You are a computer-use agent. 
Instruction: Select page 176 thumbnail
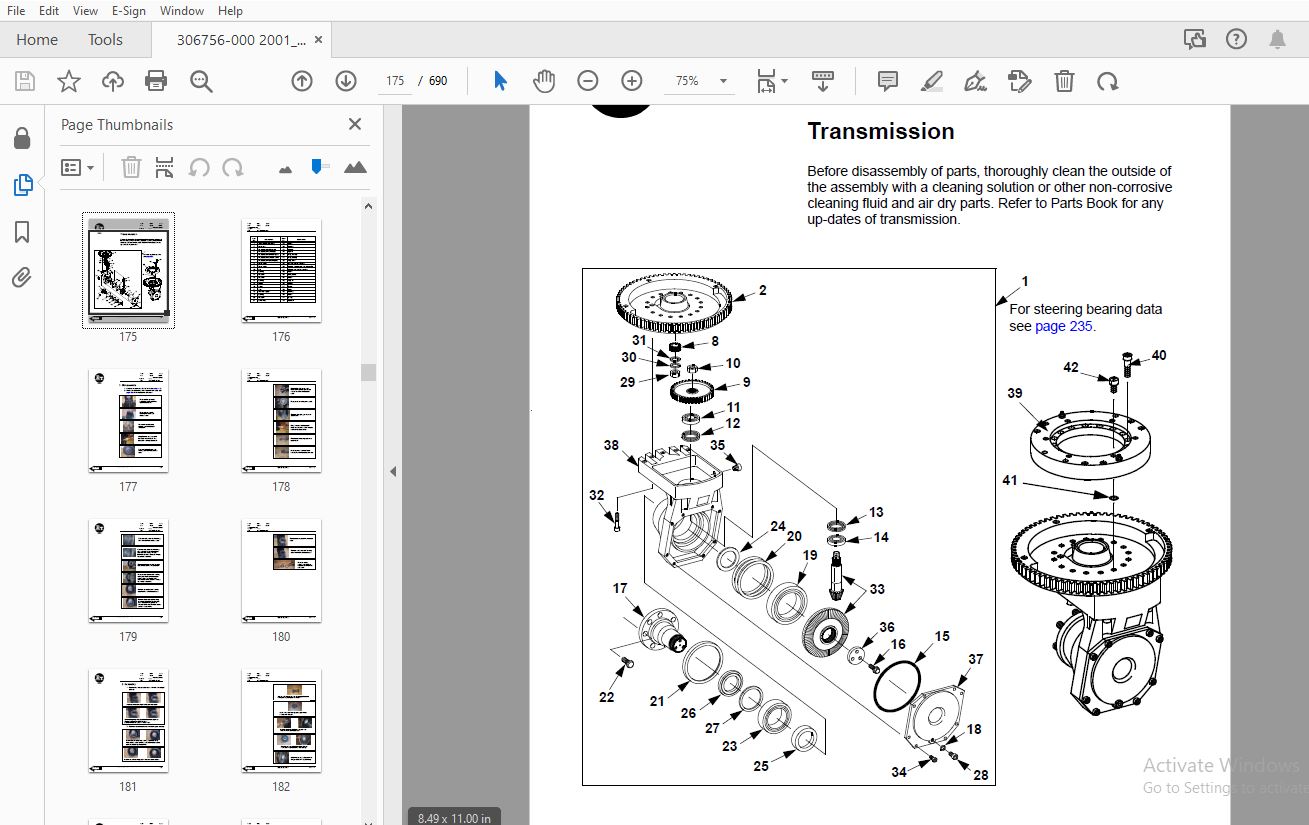[281, 270]
